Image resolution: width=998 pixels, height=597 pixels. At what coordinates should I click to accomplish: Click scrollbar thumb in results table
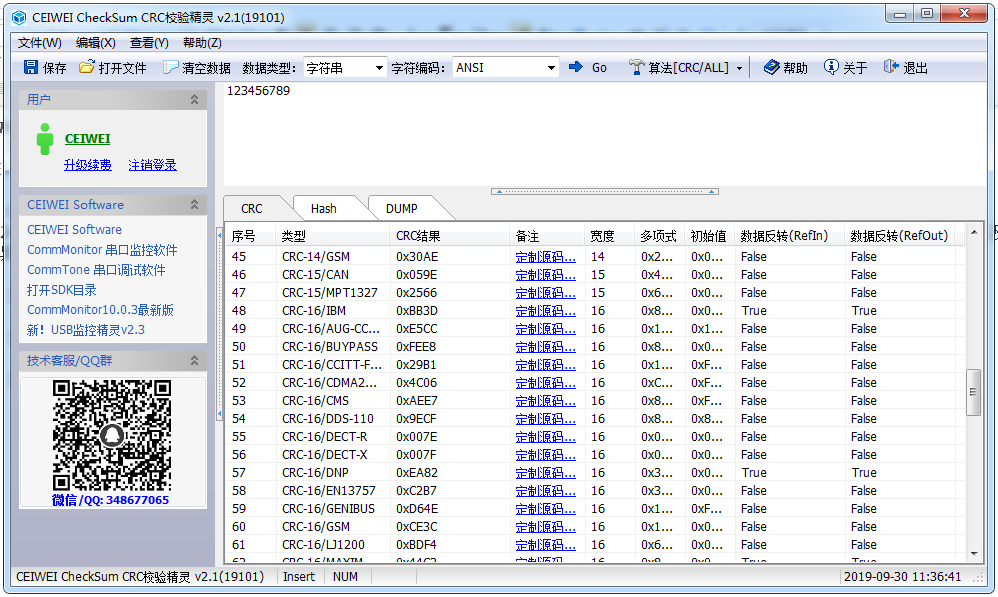click(x=973, y=392)
